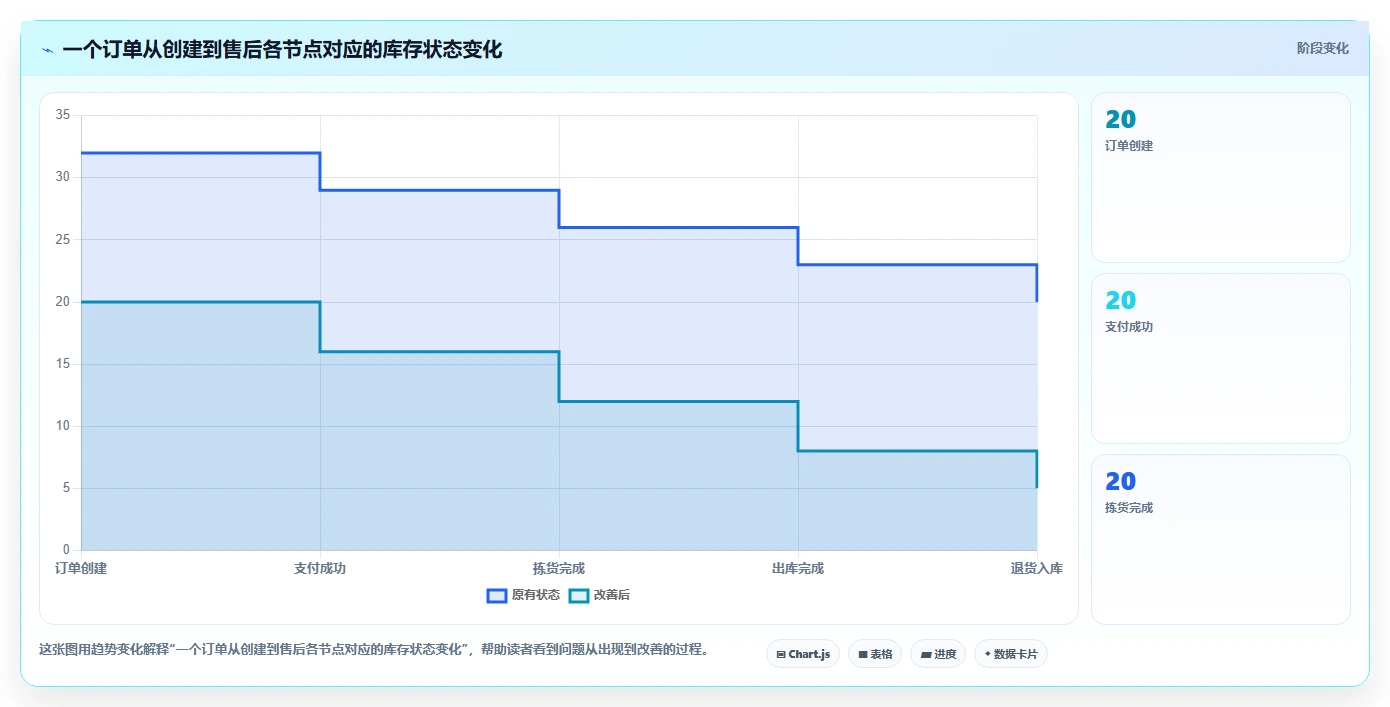
Task: Click the description sentence below the chart
Action: (x=375, y=649)
